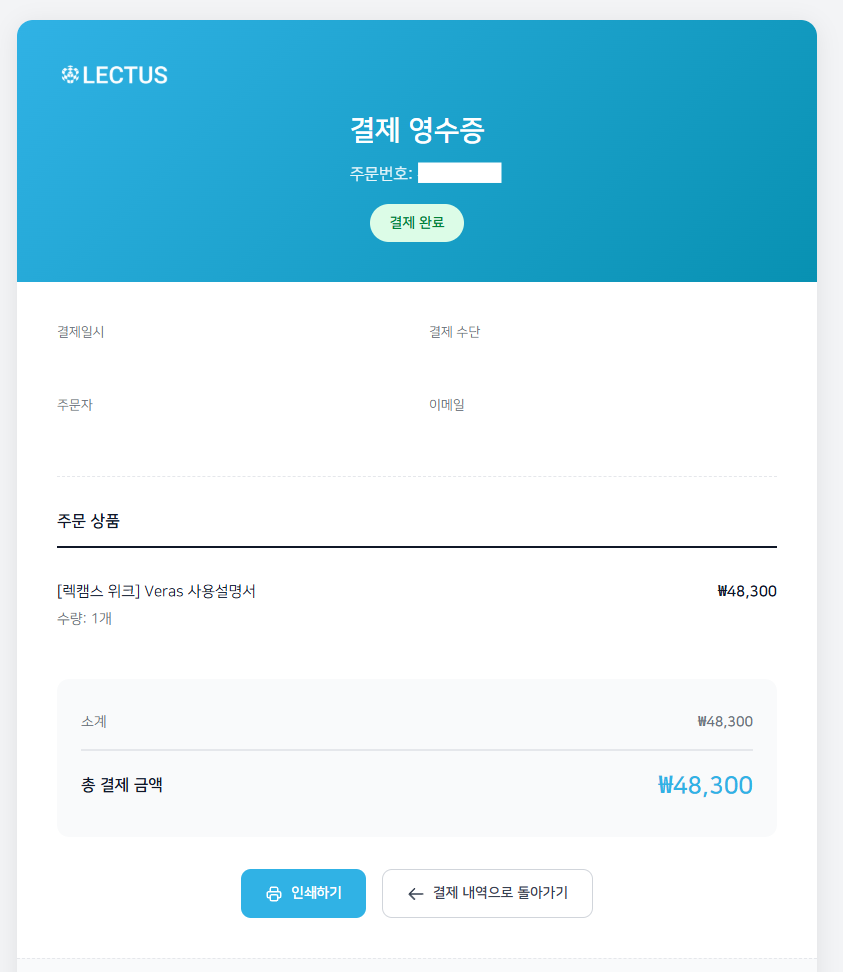
Task: Go back via 결제 내역으로 돌아가기 text
Action: point(500,893)
